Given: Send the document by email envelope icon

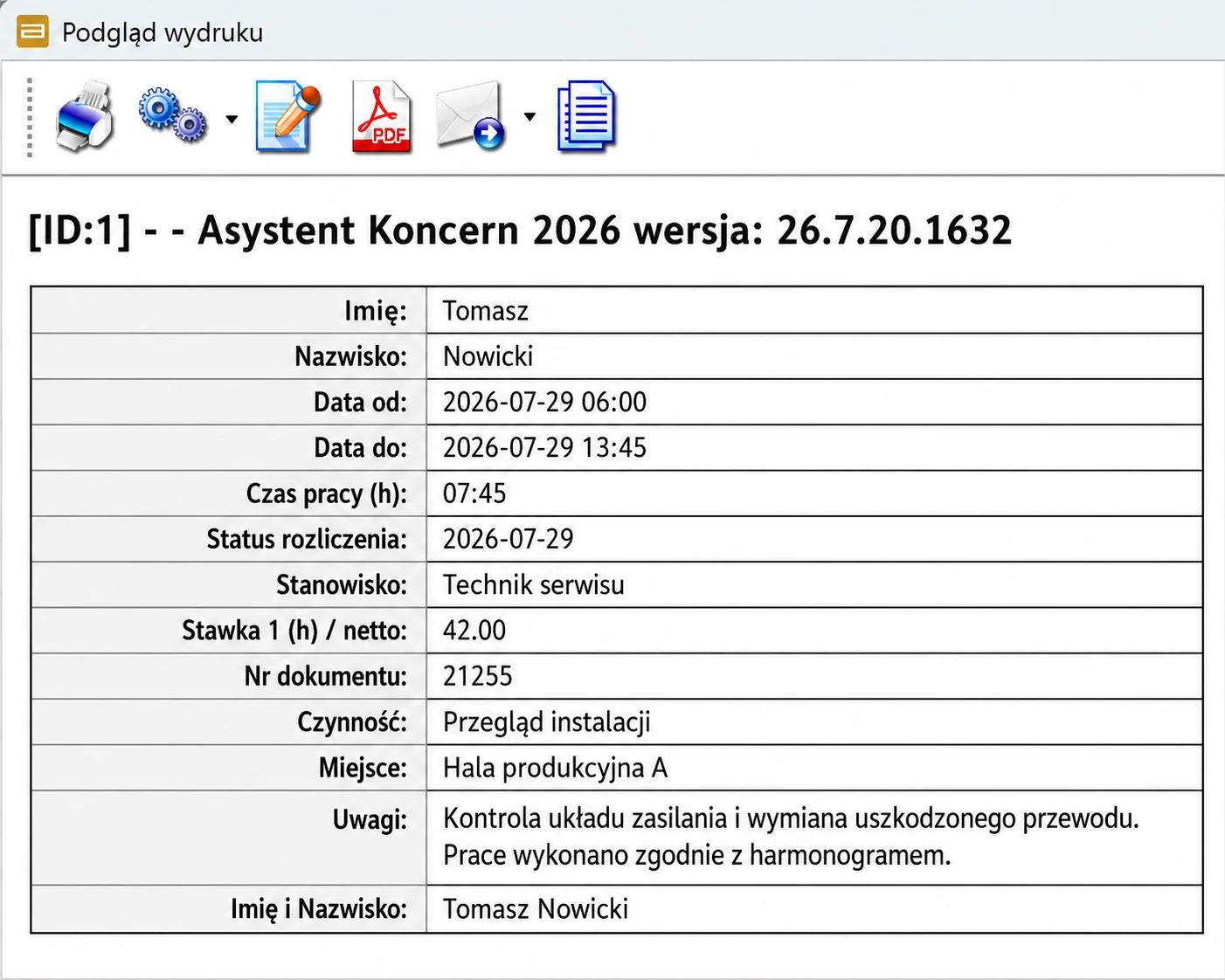Looking at the screenshot, I should [471, 116].
